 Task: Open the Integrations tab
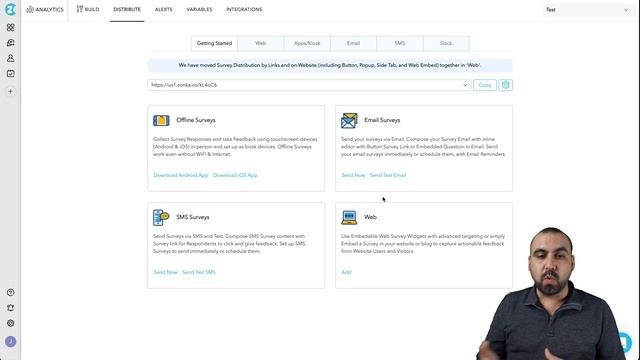coord(244,9)
